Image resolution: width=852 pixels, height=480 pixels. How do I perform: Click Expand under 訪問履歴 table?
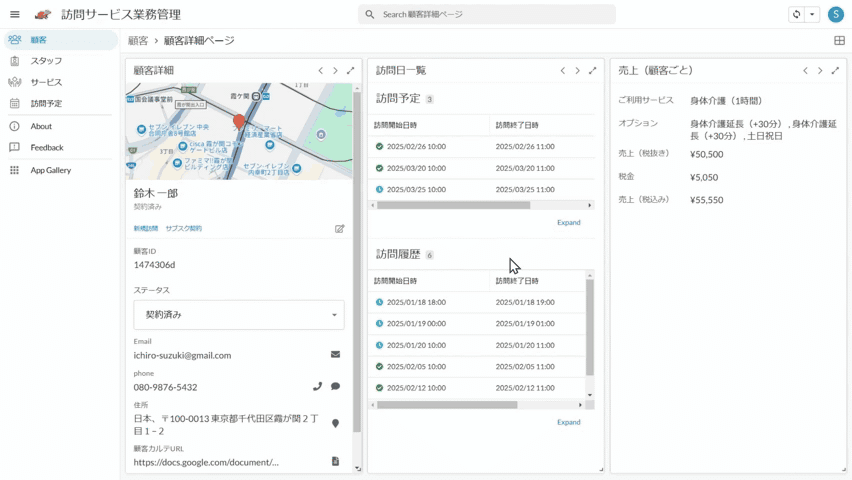(569, 422)
